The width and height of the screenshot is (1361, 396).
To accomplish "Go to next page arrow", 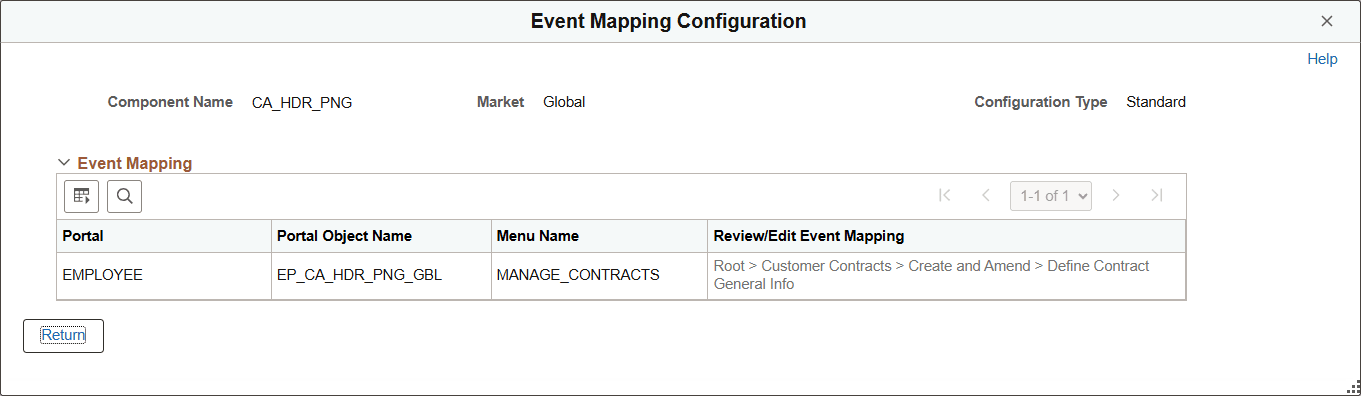I will 1116,195.
